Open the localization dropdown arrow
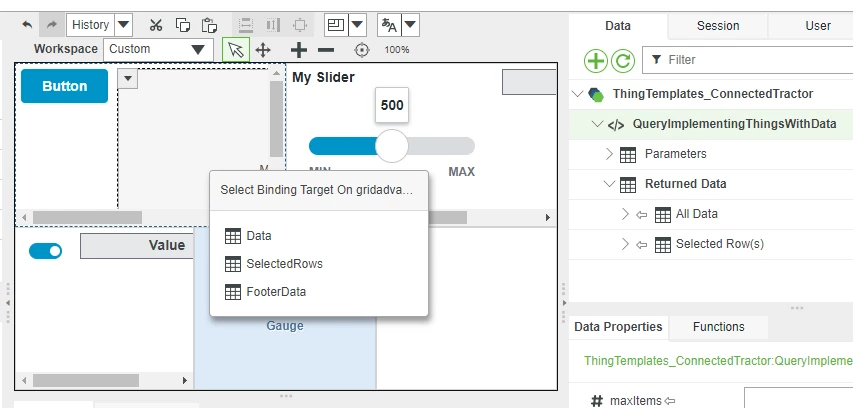853x408 pixels. click(x=410, y=24)
